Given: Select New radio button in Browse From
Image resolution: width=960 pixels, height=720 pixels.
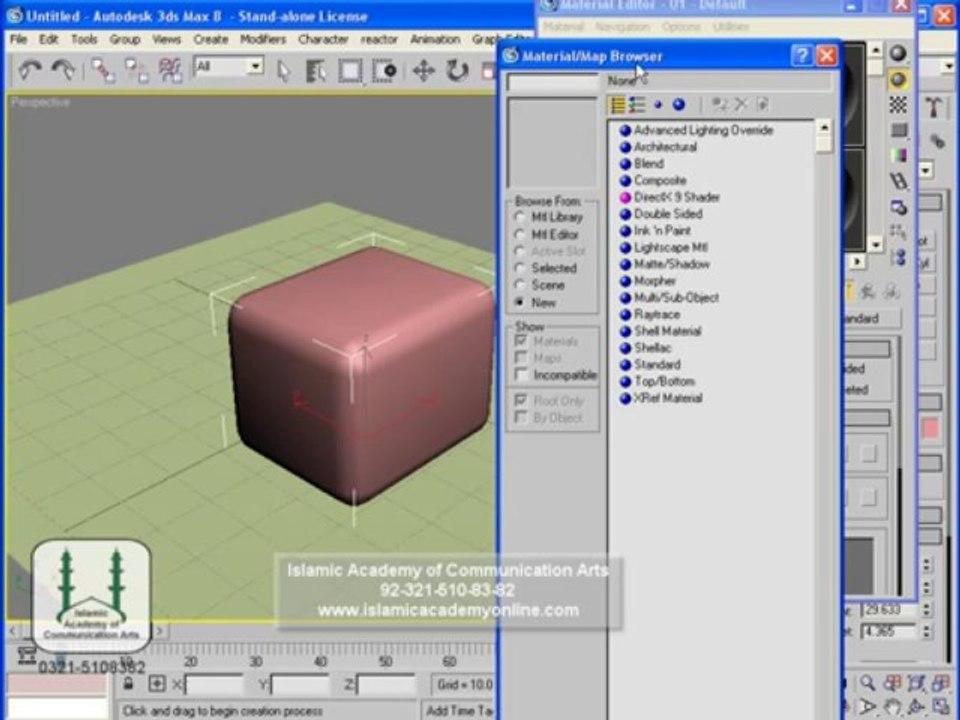Looking at the screenshot, I should [520, 302].
